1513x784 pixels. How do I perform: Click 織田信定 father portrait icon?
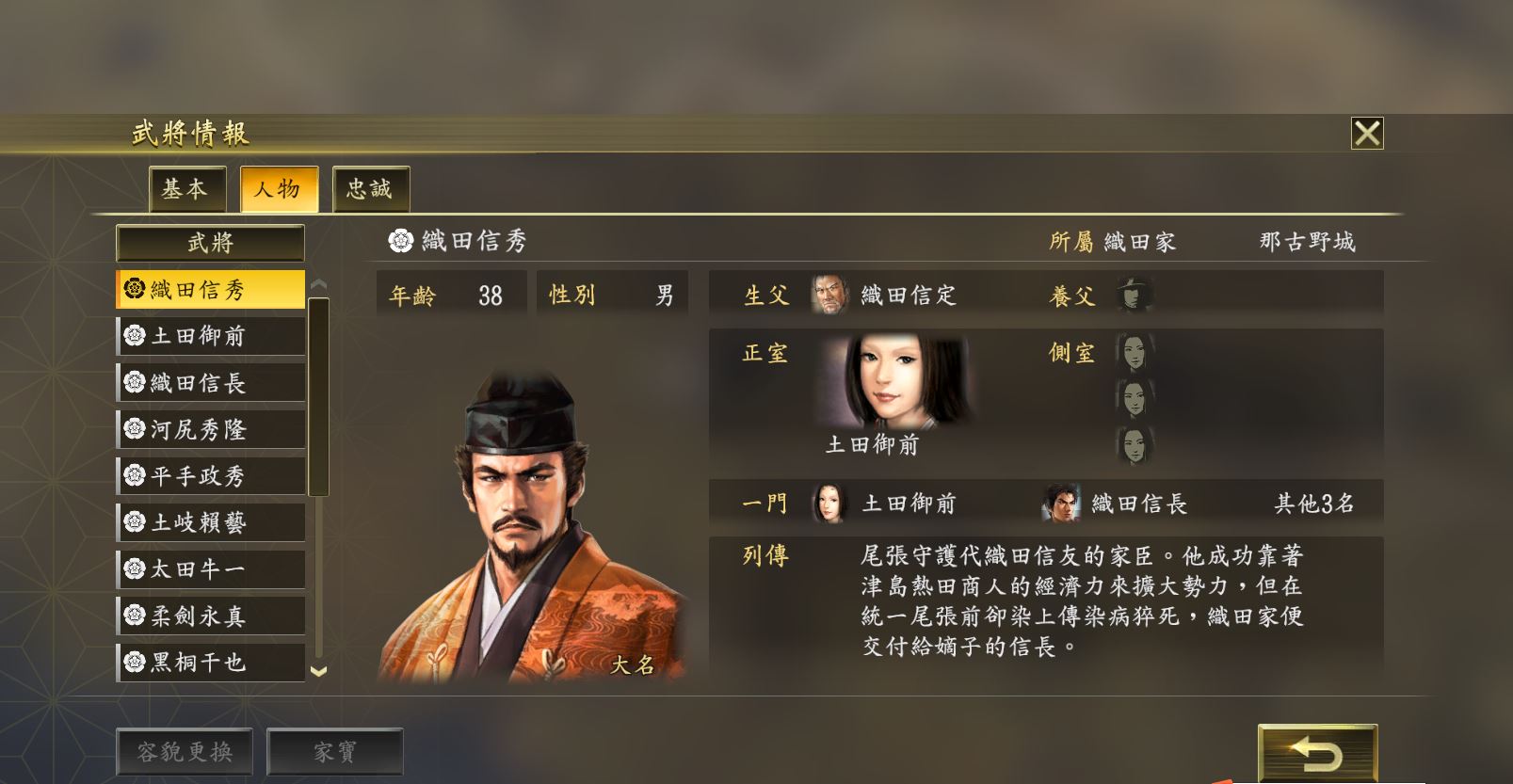coord(829,295)
